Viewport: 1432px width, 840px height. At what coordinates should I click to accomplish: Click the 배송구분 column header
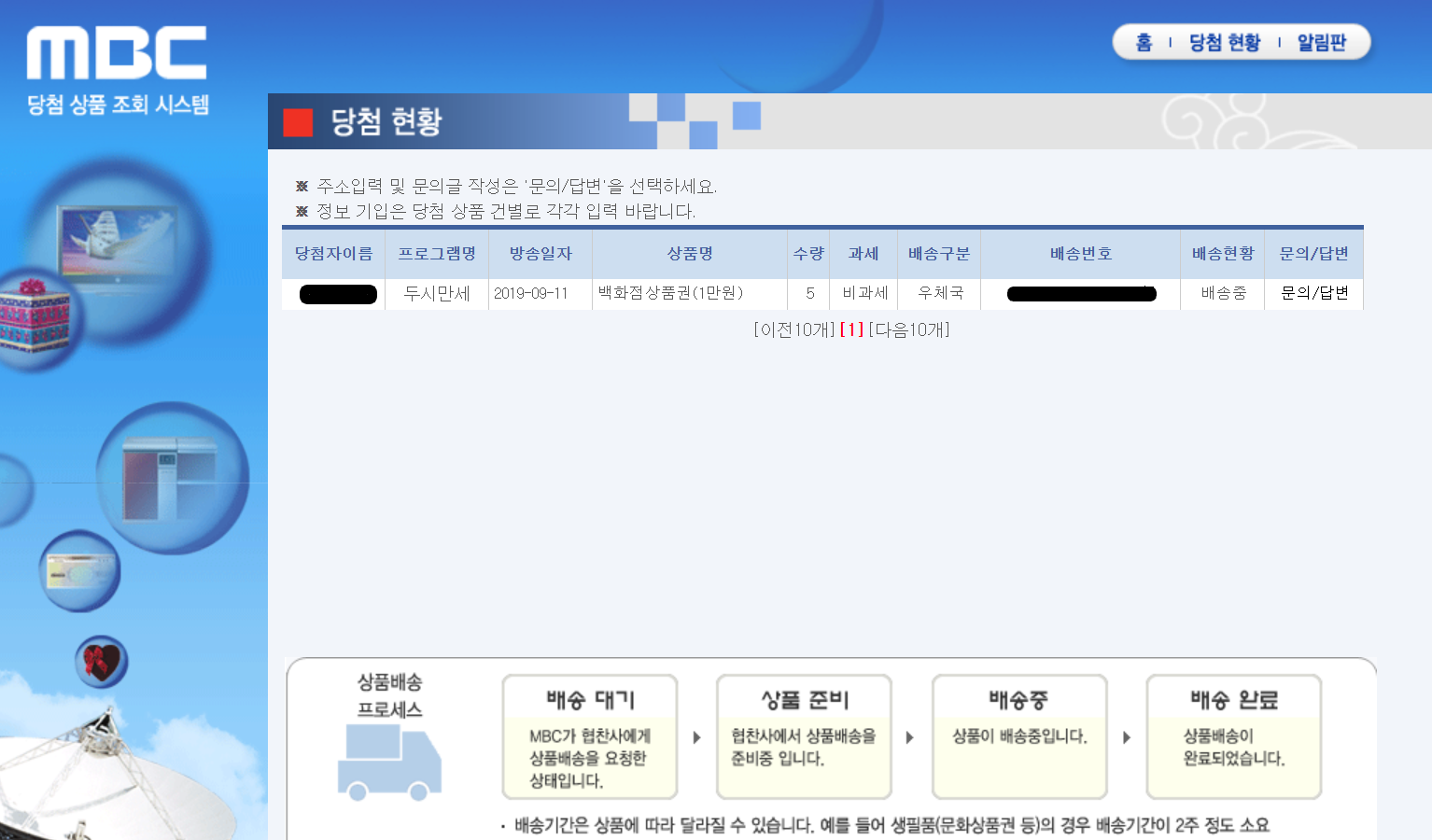click(x=939, y=254)
